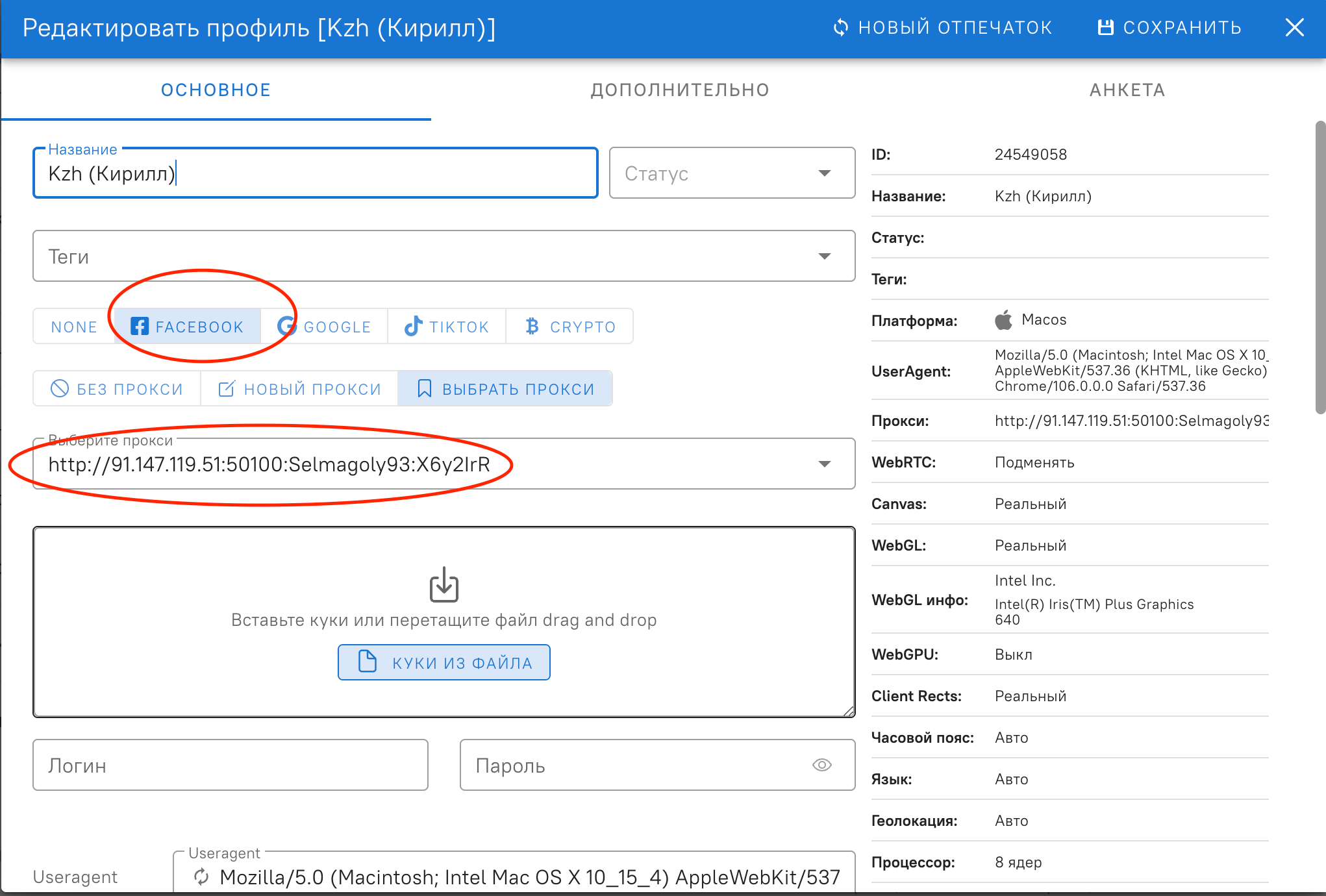This screenshot has width=1326, height=896.
Task: Click the КУКИ ИЗ ФАЙЛА button
Action: 444,662
